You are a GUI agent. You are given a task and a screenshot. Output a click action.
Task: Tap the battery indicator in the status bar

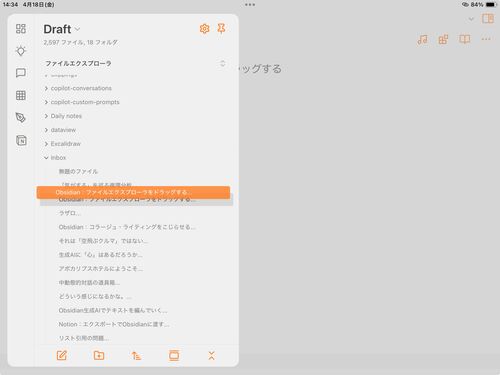[x=491, y=5]
